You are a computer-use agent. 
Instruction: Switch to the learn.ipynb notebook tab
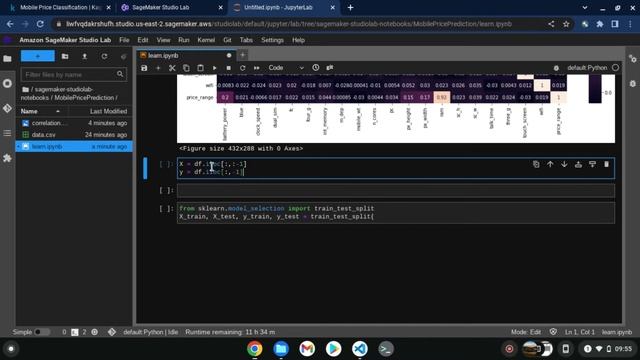[186, 56]
